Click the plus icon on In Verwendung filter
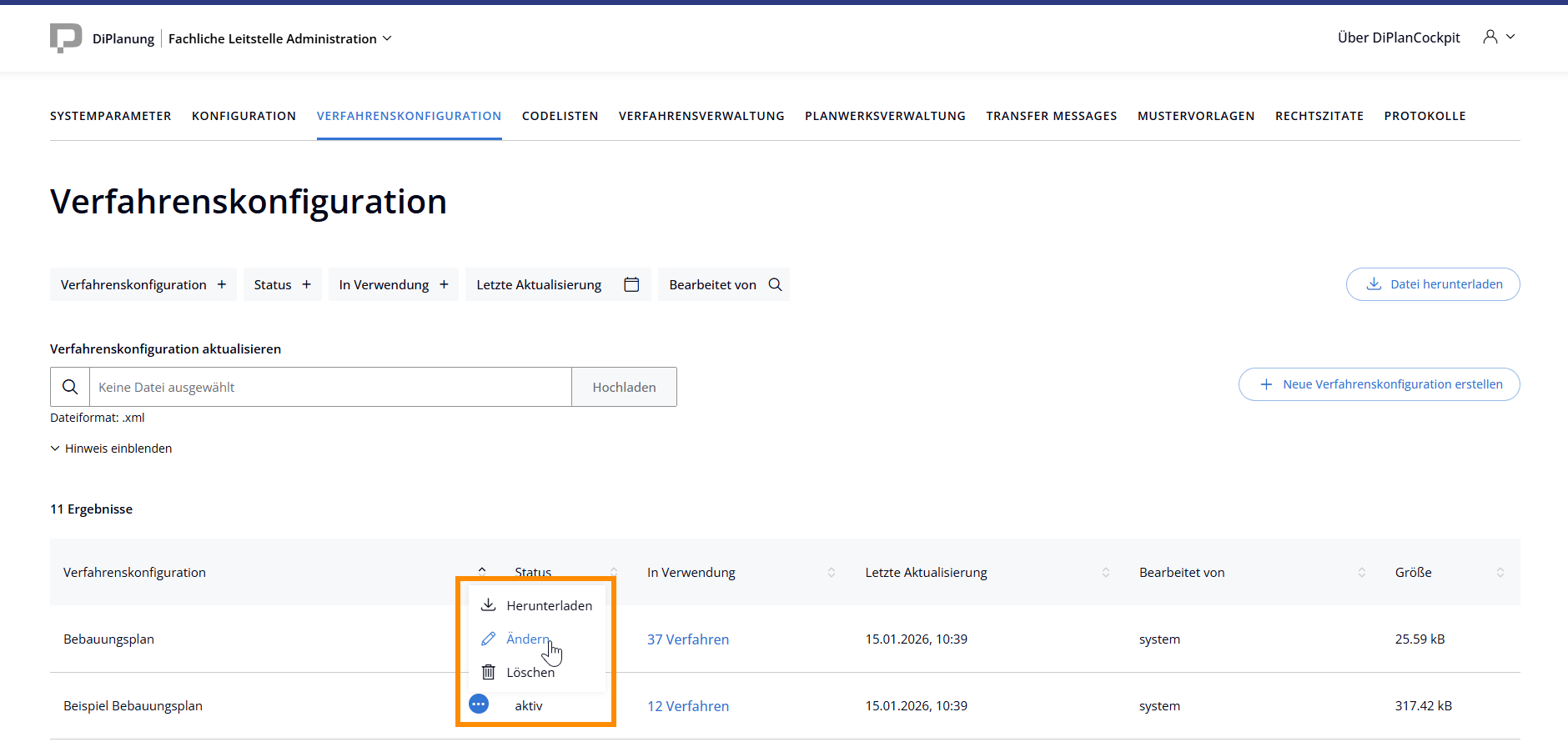Screen dimensions: 1568x742 (x=444, y=284)
